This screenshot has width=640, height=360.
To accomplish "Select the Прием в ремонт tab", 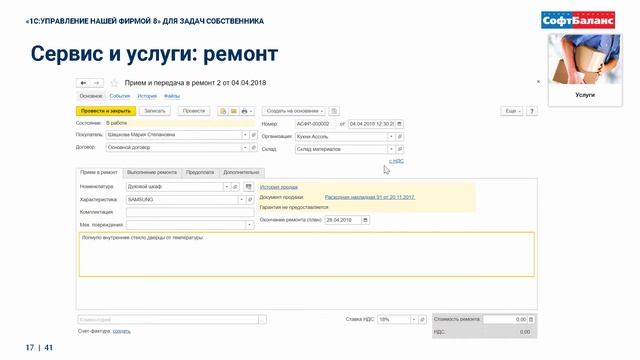I will (x=99, y=173).
